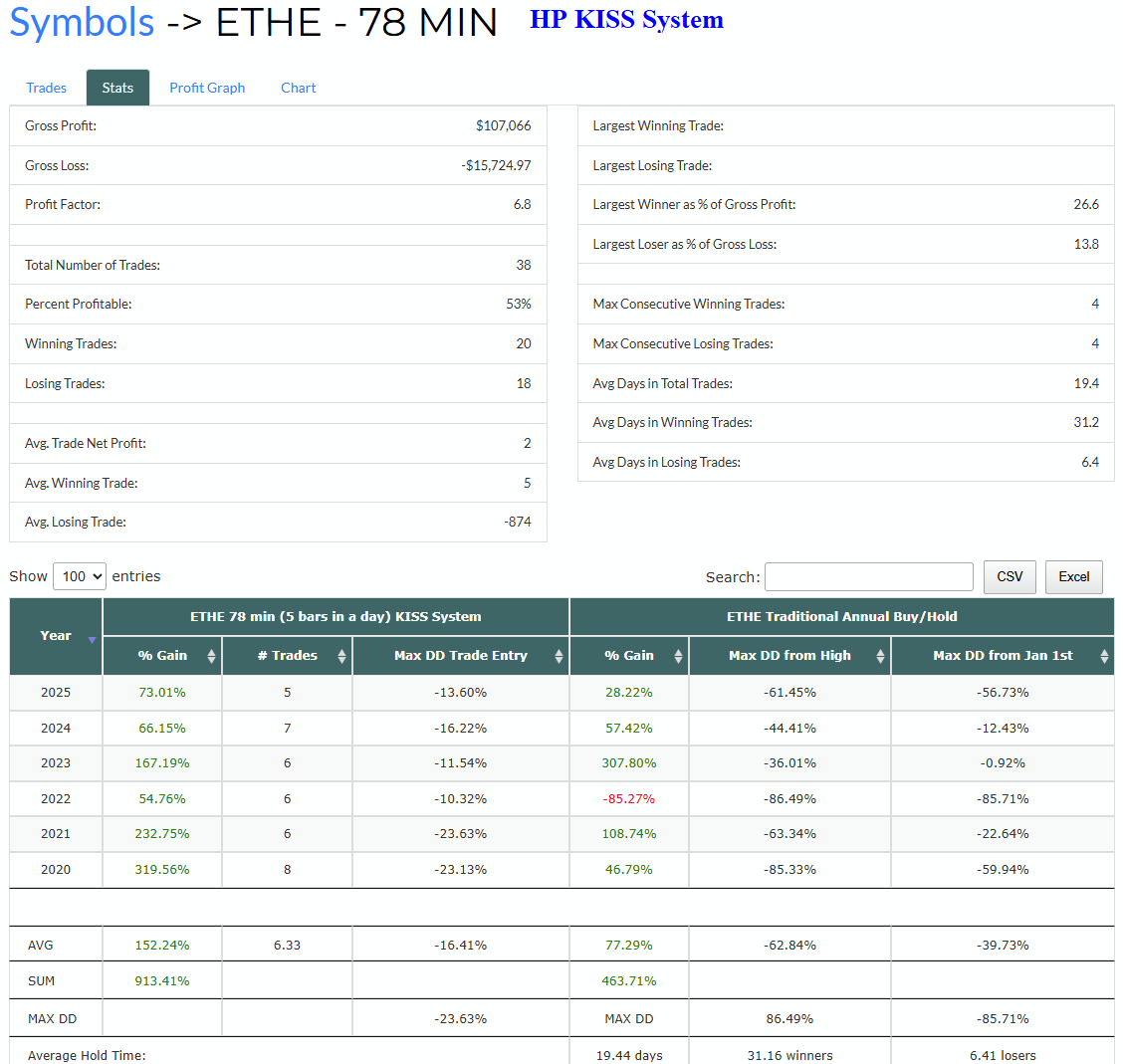Viewport: 1123px width, 1064px height.
Task: Open the HP KISS System link
Action: coord(626,20)
